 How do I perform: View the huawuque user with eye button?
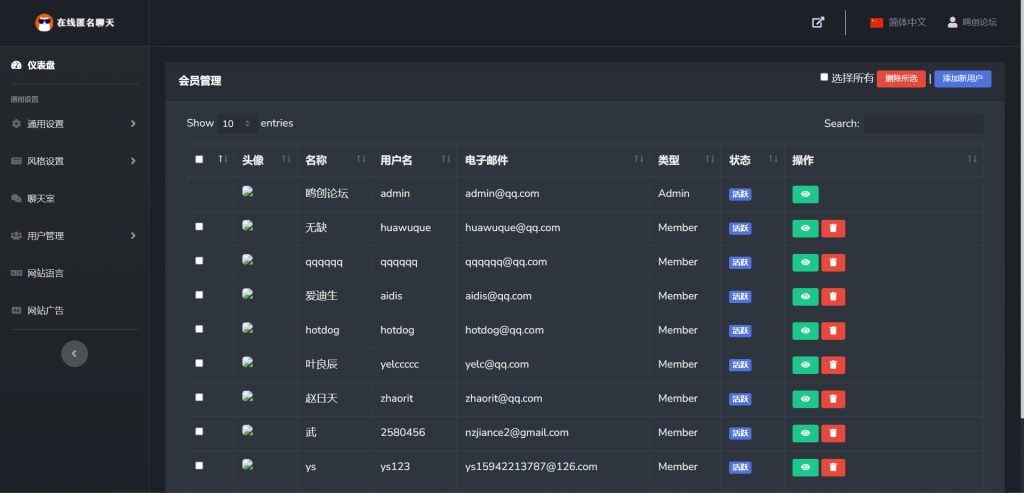805,229
